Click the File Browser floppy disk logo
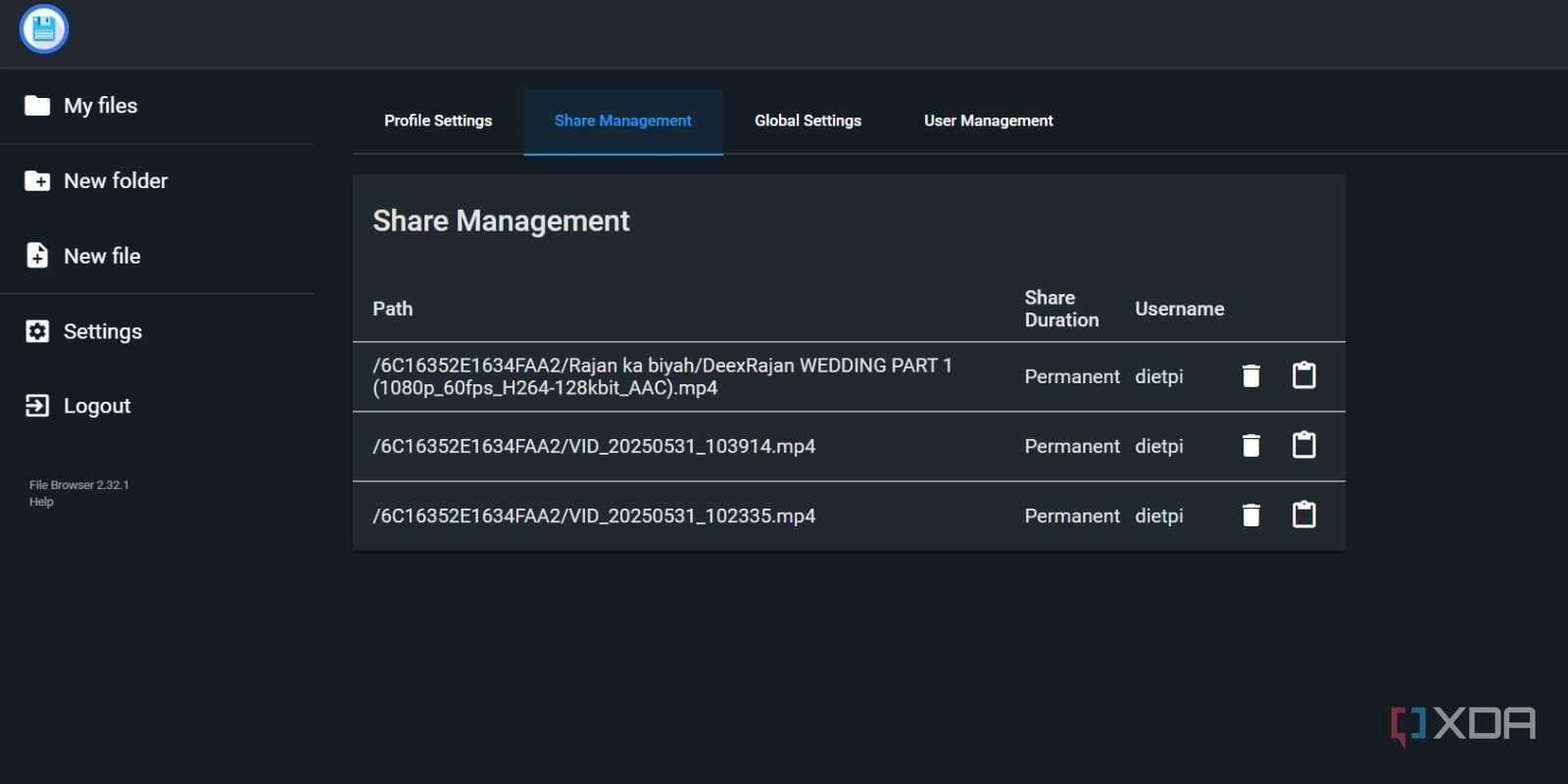Screen dimensions: 1568x784 [x=43, y=28]
